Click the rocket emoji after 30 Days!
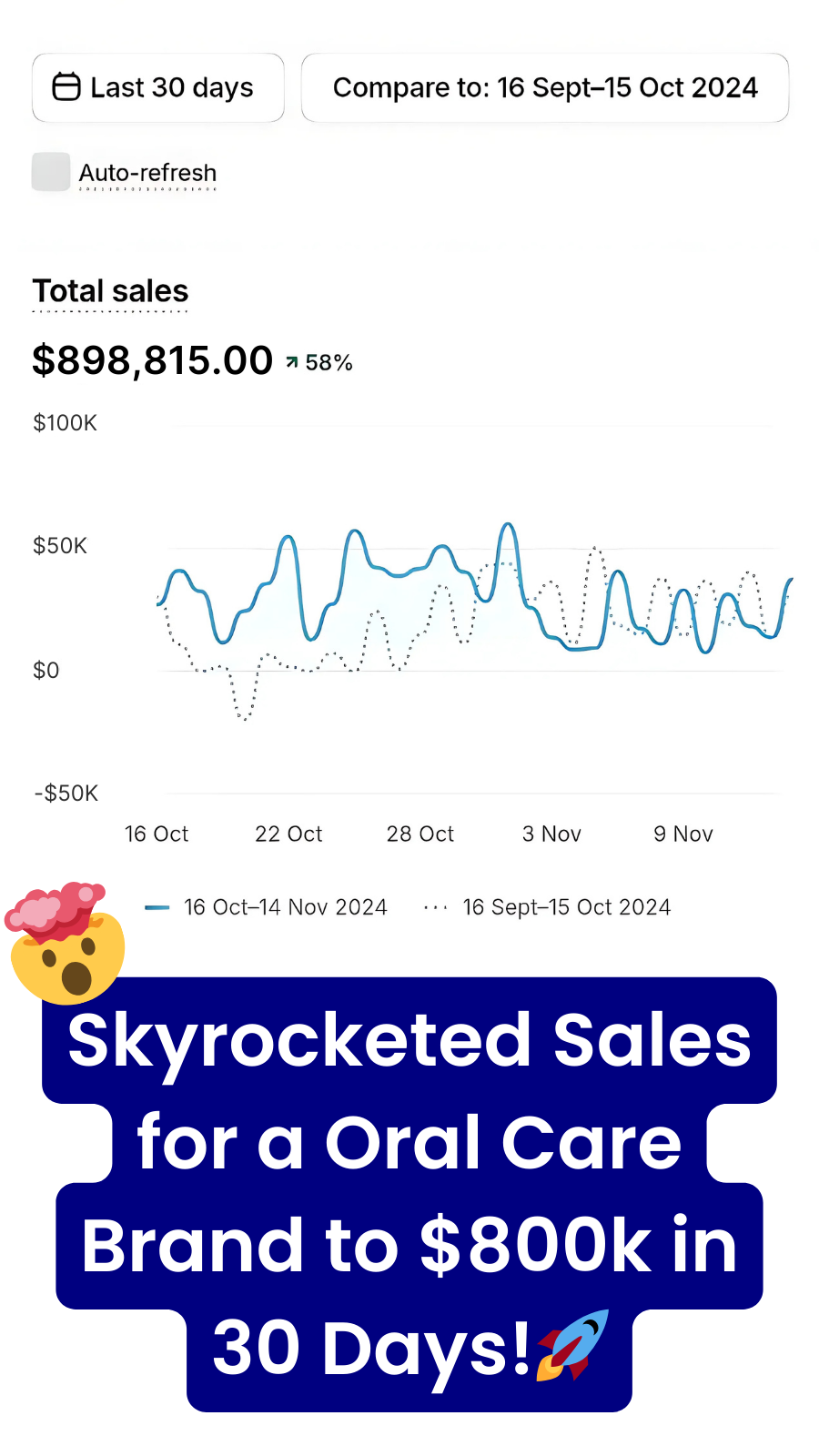Image resolution: width=819 pixels, height=1456 pixels. click(573, 1345)
